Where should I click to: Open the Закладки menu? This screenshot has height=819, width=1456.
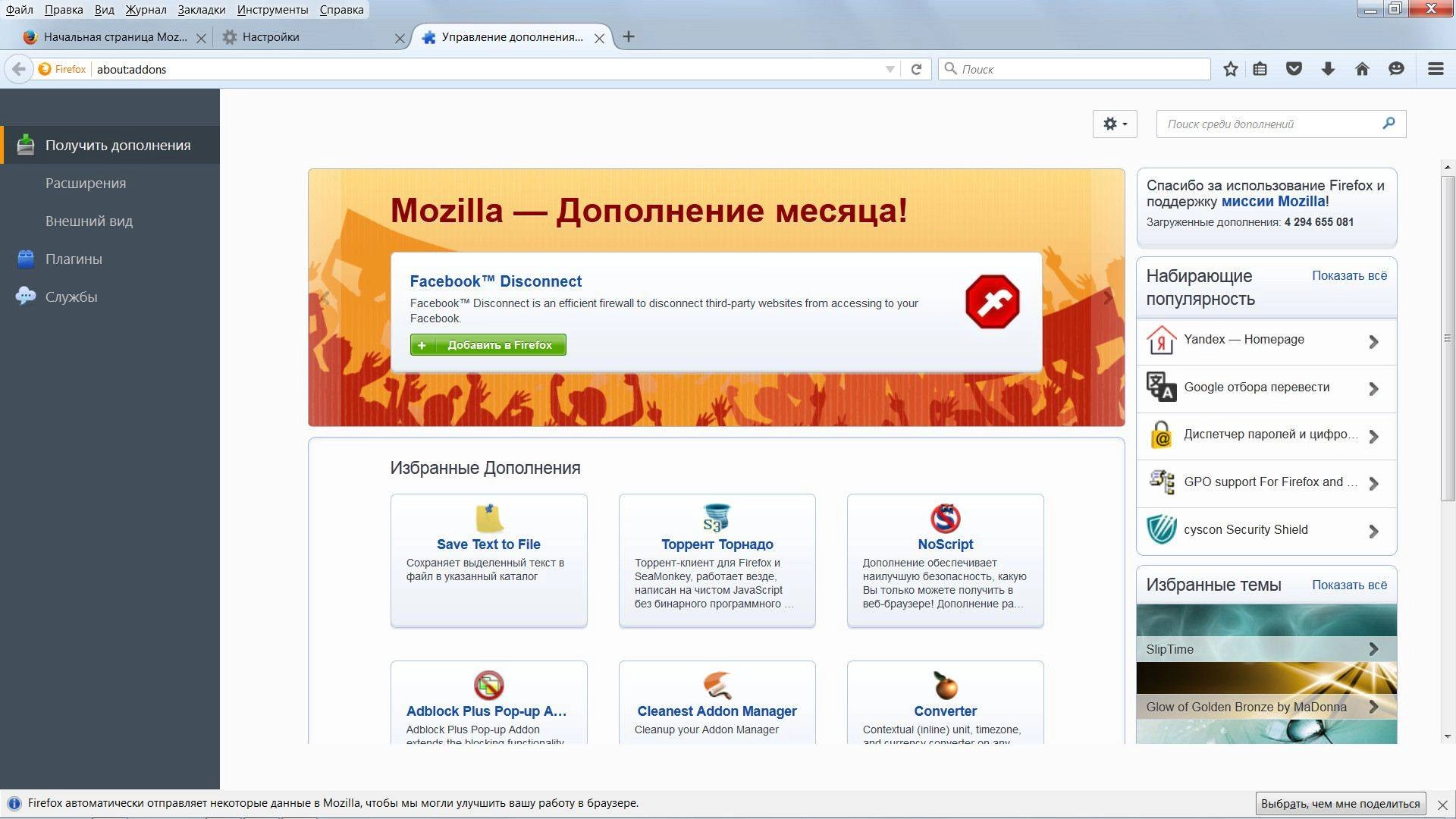(202, 10)
